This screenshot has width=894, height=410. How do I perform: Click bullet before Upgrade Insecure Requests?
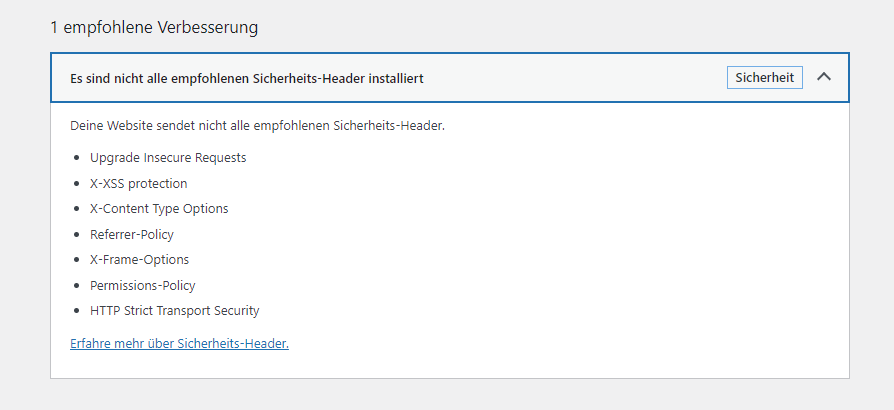pos(77,158)
